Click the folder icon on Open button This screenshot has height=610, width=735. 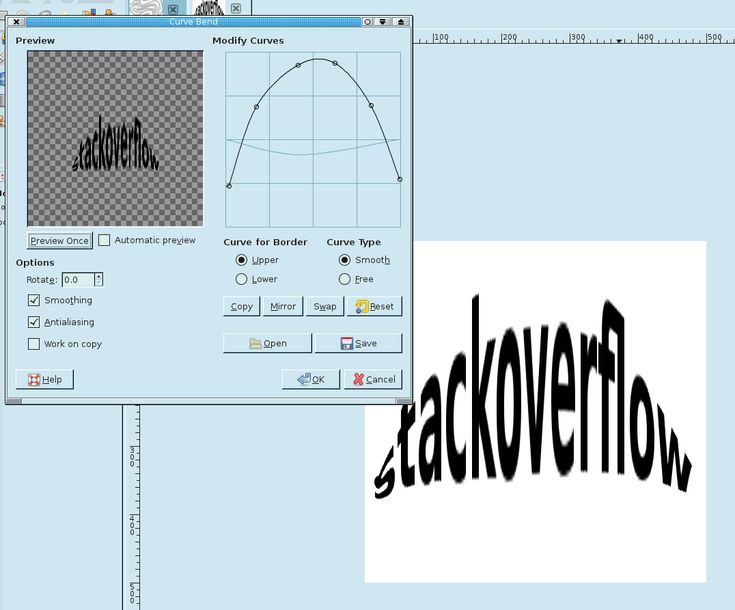click(x=255, y=343)
